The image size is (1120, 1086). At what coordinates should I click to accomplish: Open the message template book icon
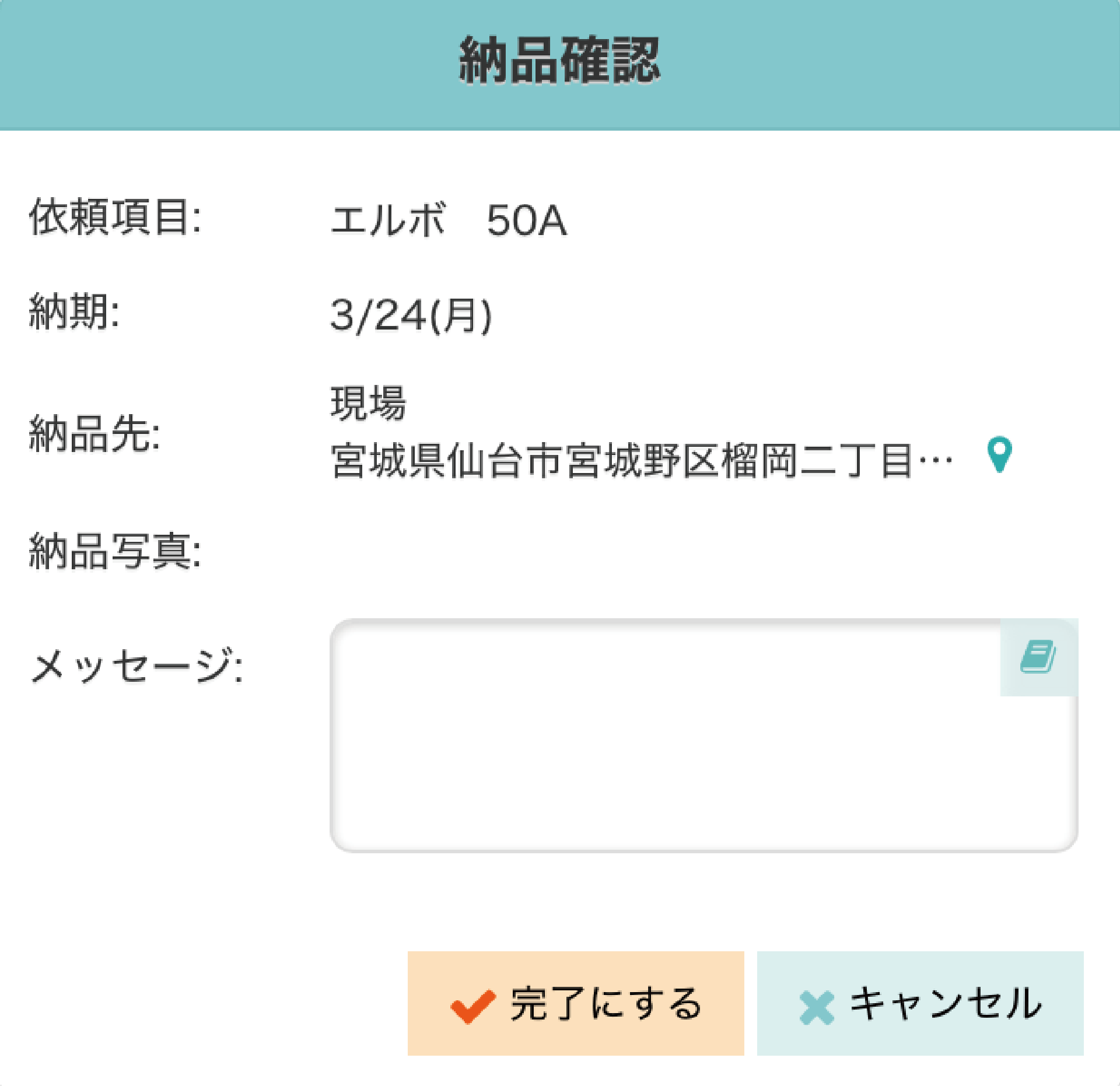[x=1038, y=657]
